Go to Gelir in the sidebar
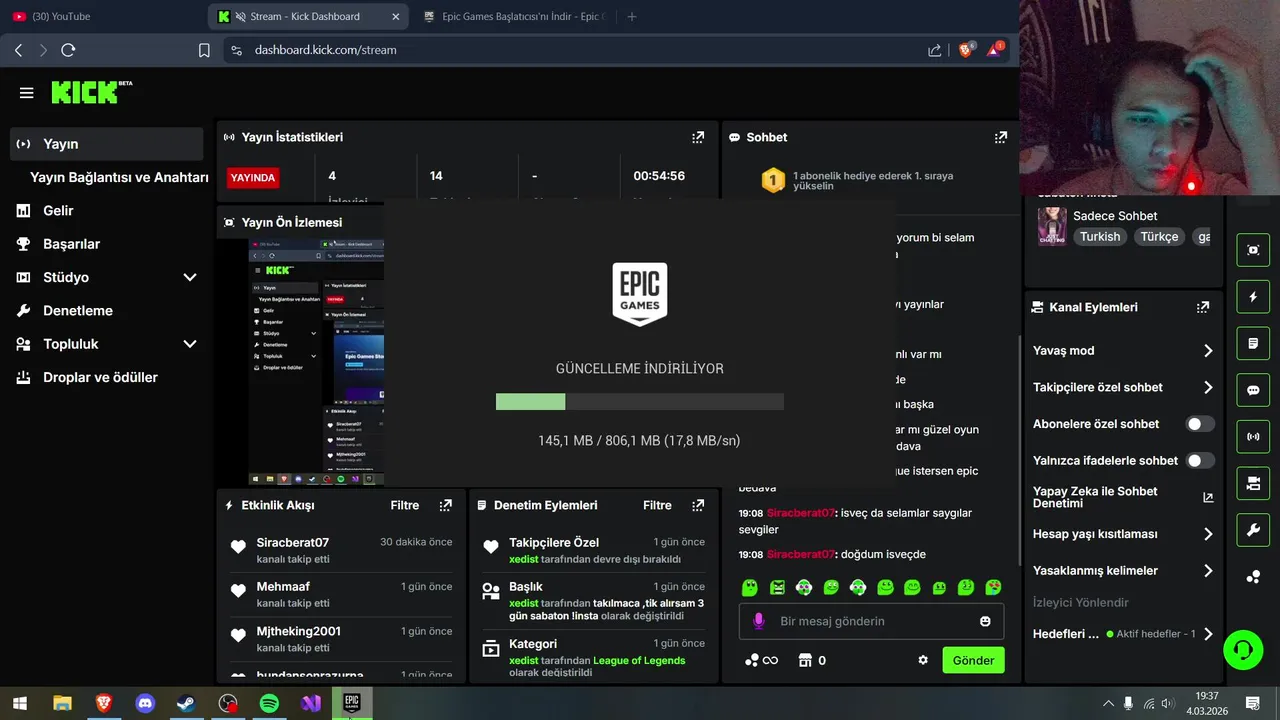1280x720 pixels. [58, 211]
